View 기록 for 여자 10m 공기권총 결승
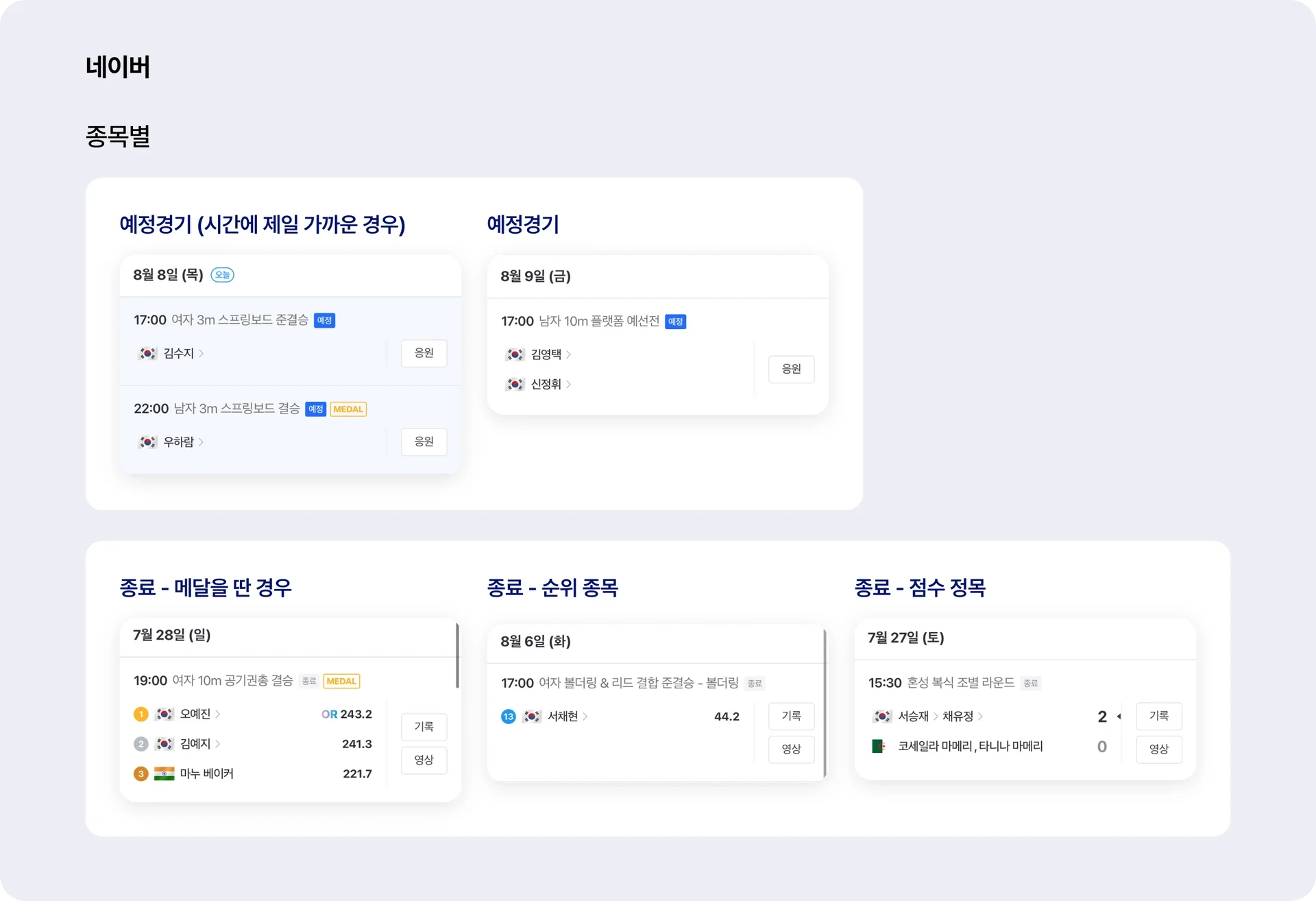 point(424,727)
